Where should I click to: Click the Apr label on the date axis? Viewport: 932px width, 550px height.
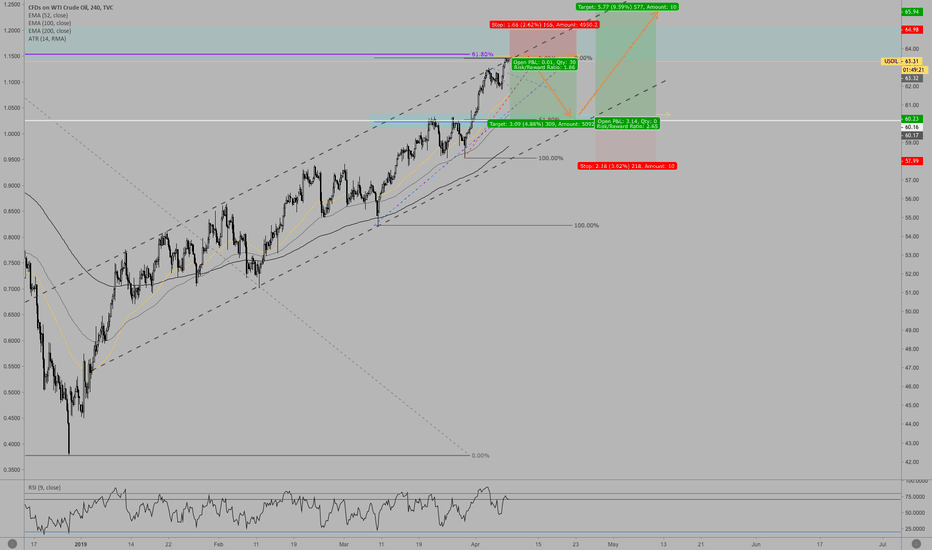[x=475, y=544]
